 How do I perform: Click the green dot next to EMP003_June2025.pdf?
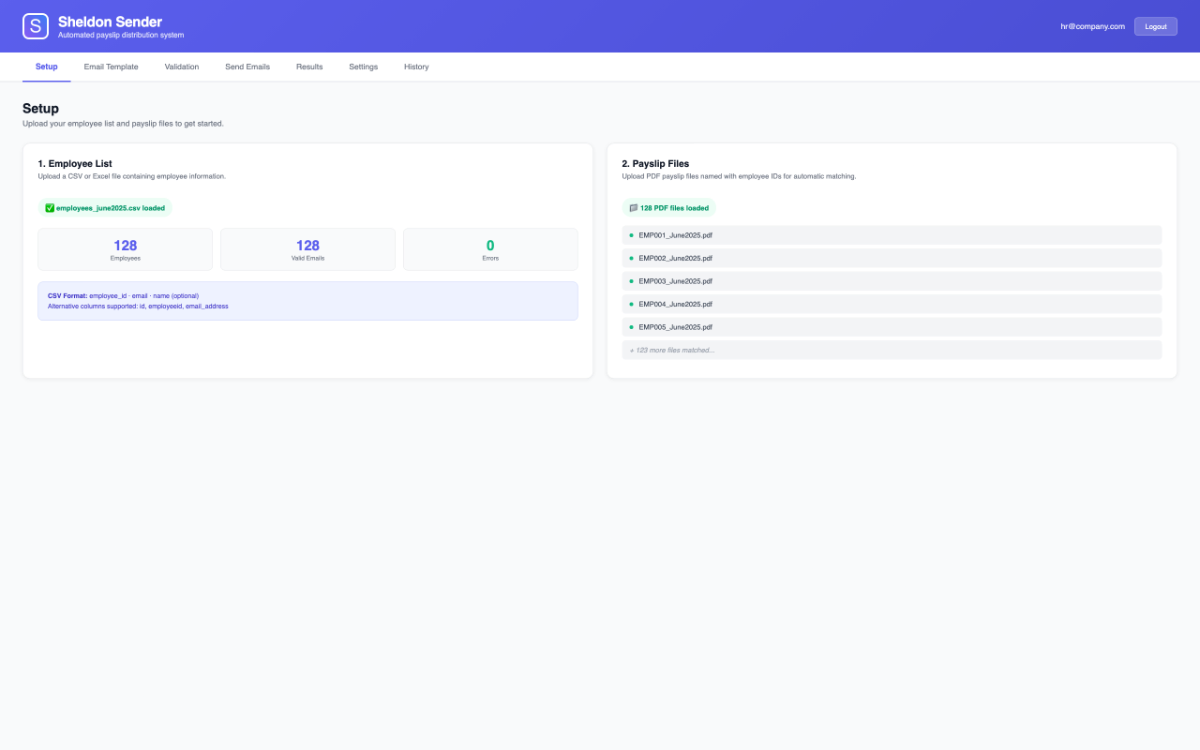tap(631, 281)
